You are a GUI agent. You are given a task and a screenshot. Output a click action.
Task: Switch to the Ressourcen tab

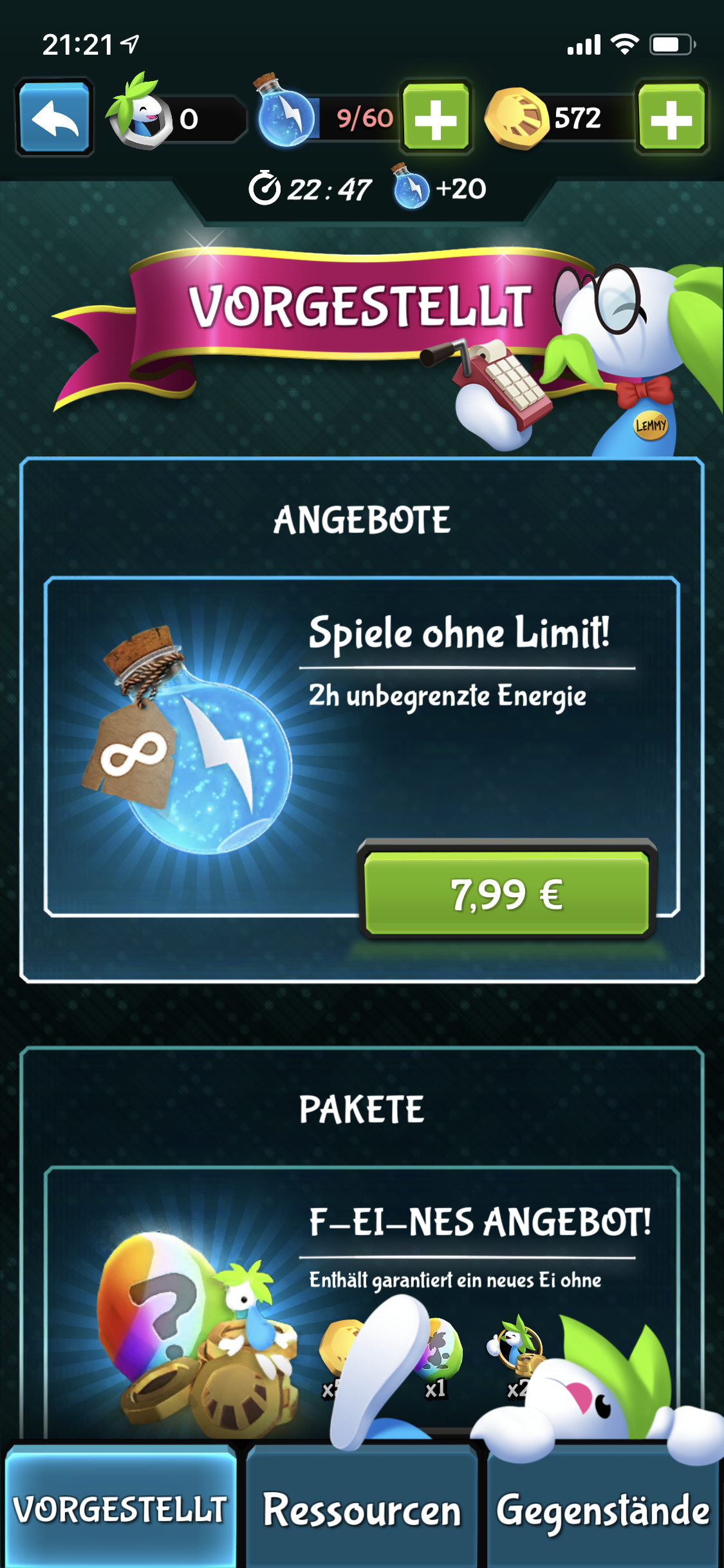(362, 1508)
